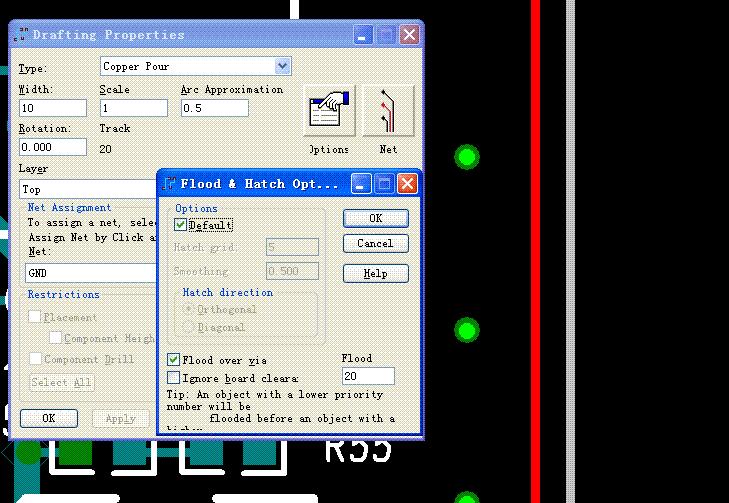Image resolution: width=729 pixels, height=503 pixels.
Task: Toggle the Component Drill checkbox
Action: point(35,358)
